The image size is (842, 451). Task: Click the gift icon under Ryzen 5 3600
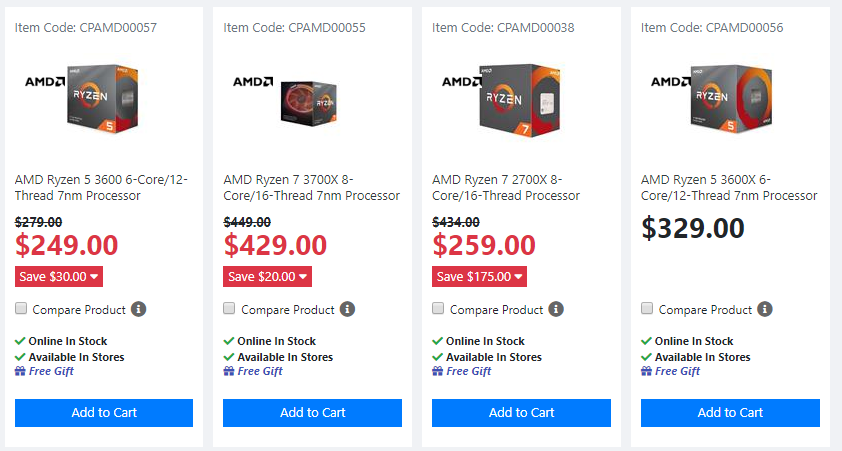21,371
